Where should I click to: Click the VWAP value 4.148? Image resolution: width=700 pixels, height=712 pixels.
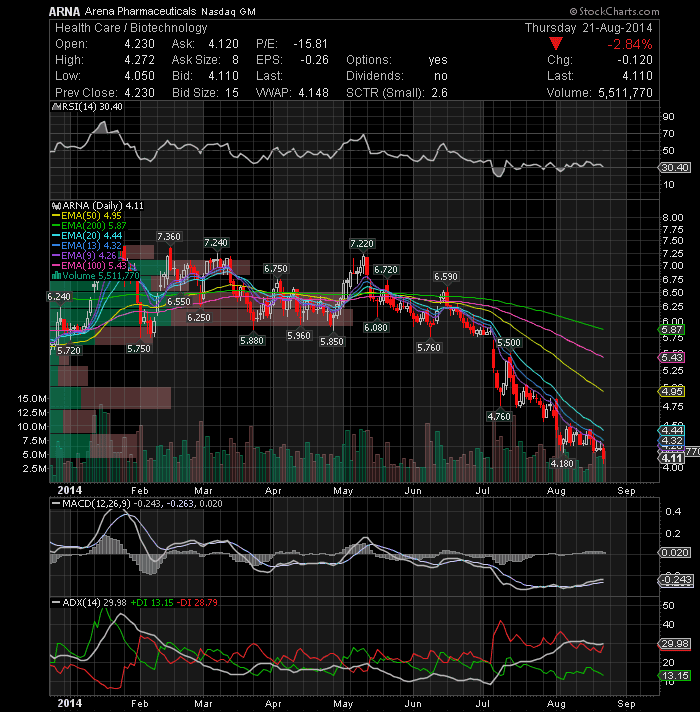pos(313,93)
